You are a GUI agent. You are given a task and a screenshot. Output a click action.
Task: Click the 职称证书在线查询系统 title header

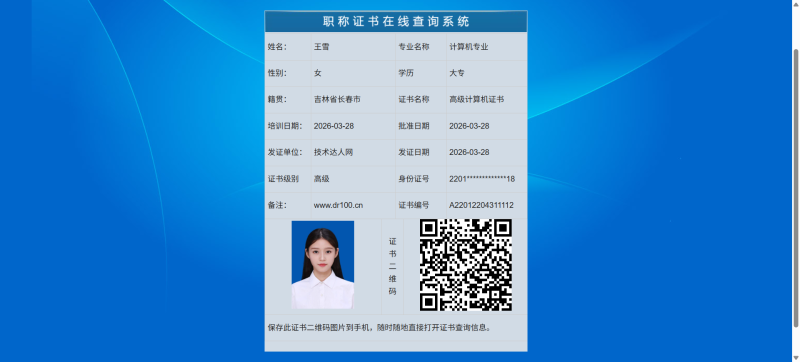396,21
